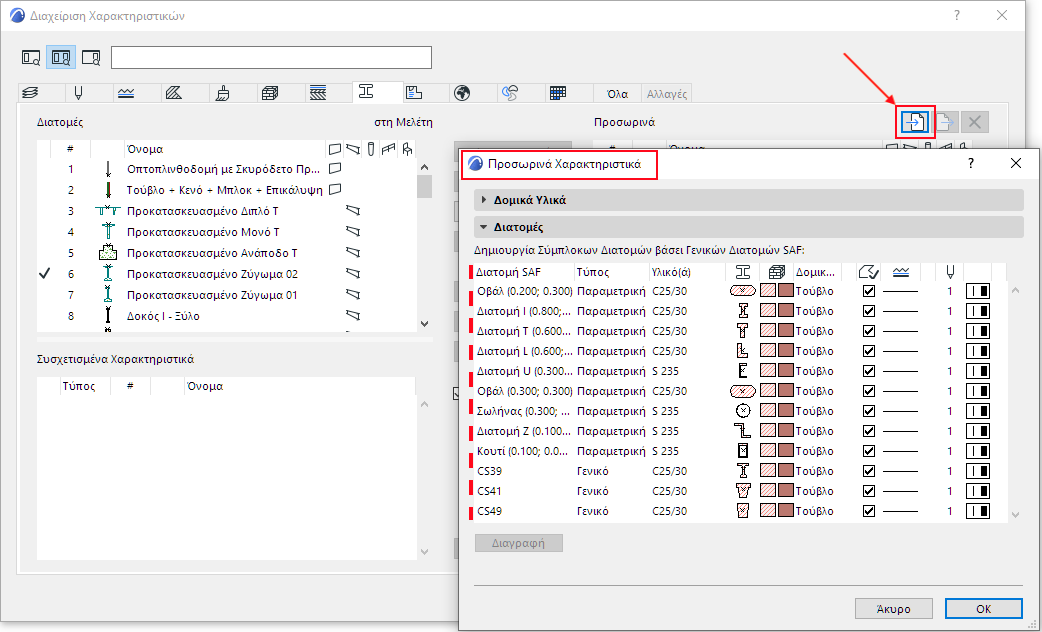Image resolution: width=1042 pixels, height=632 pixels.
Task: Click the SAF table scroll-up arrow
Action: point(1015,290)
